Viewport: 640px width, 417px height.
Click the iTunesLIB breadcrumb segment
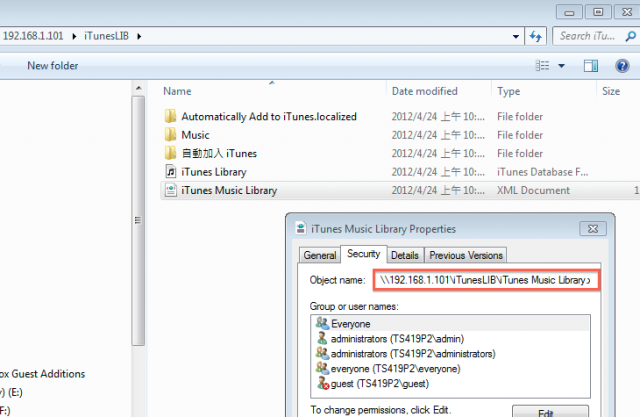(107, 36)
